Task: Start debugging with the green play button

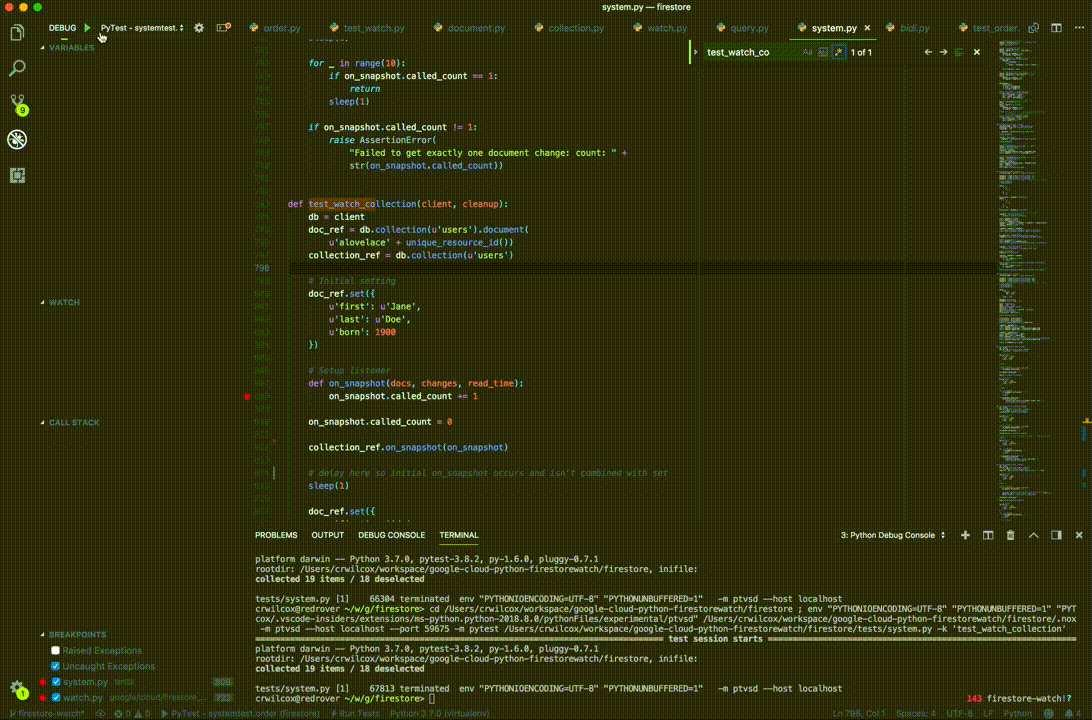Action: pos(88,28)
